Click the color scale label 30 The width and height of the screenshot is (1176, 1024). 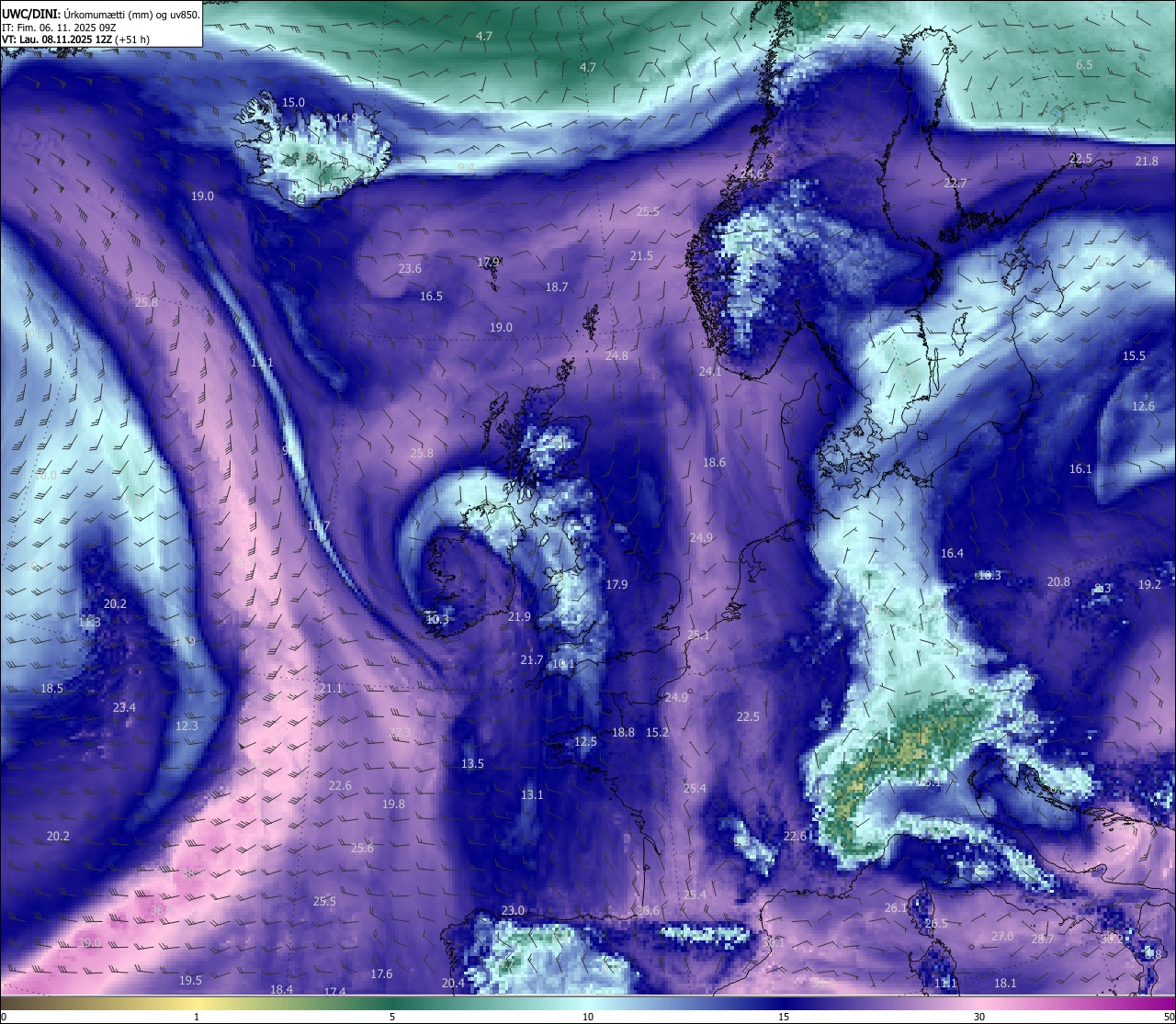pos(979,1017)
